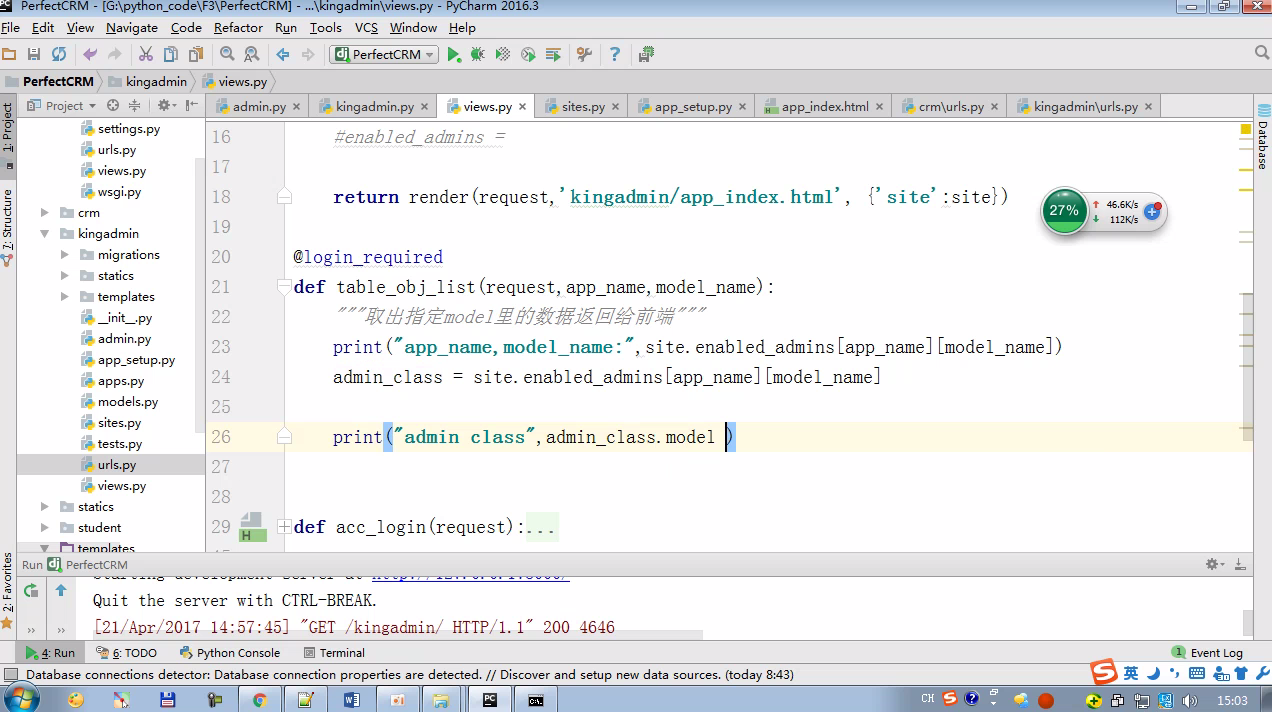Click the Find magnifier icon in toolbar
This screenshot has width=1272, height=712.
point(227,54)
